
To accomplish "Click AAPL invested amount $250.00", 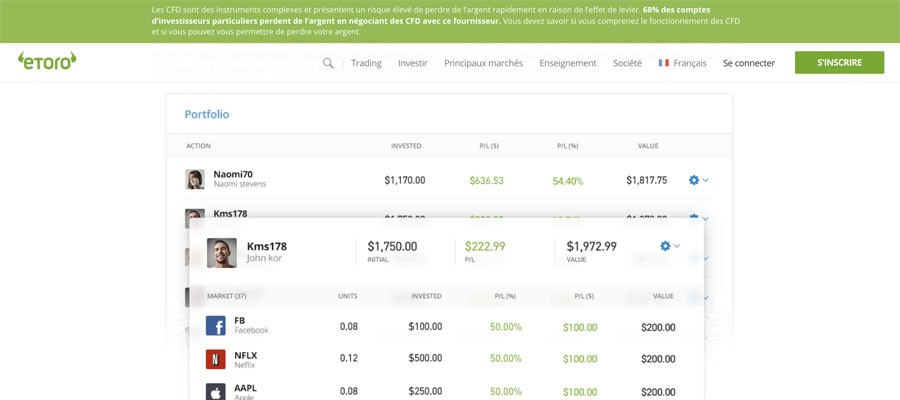I will [x=425, y=391].
